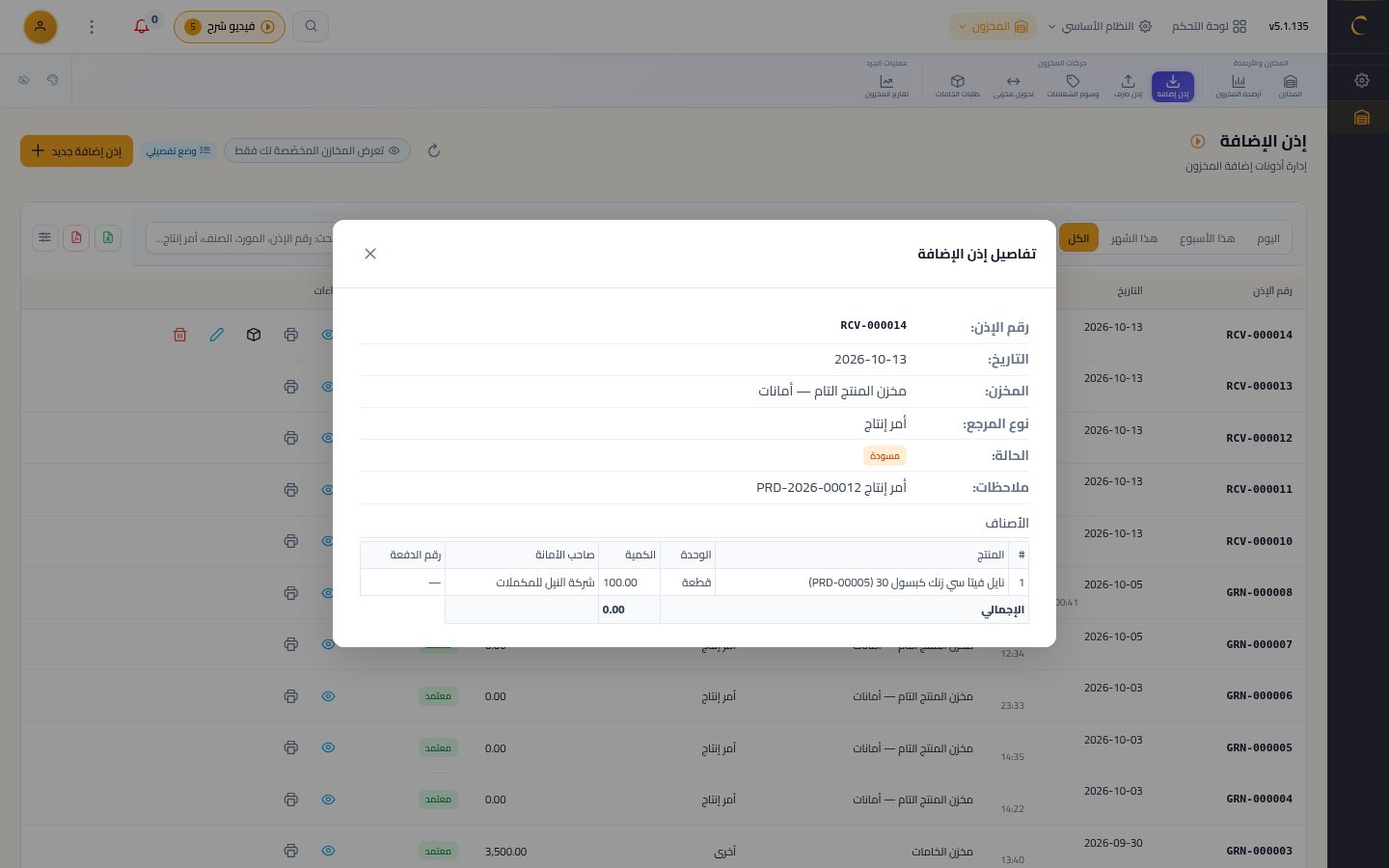Viewport: 1389px width, 868px height.
Task: Export list to Excel icon
Action: click(108, 237)
